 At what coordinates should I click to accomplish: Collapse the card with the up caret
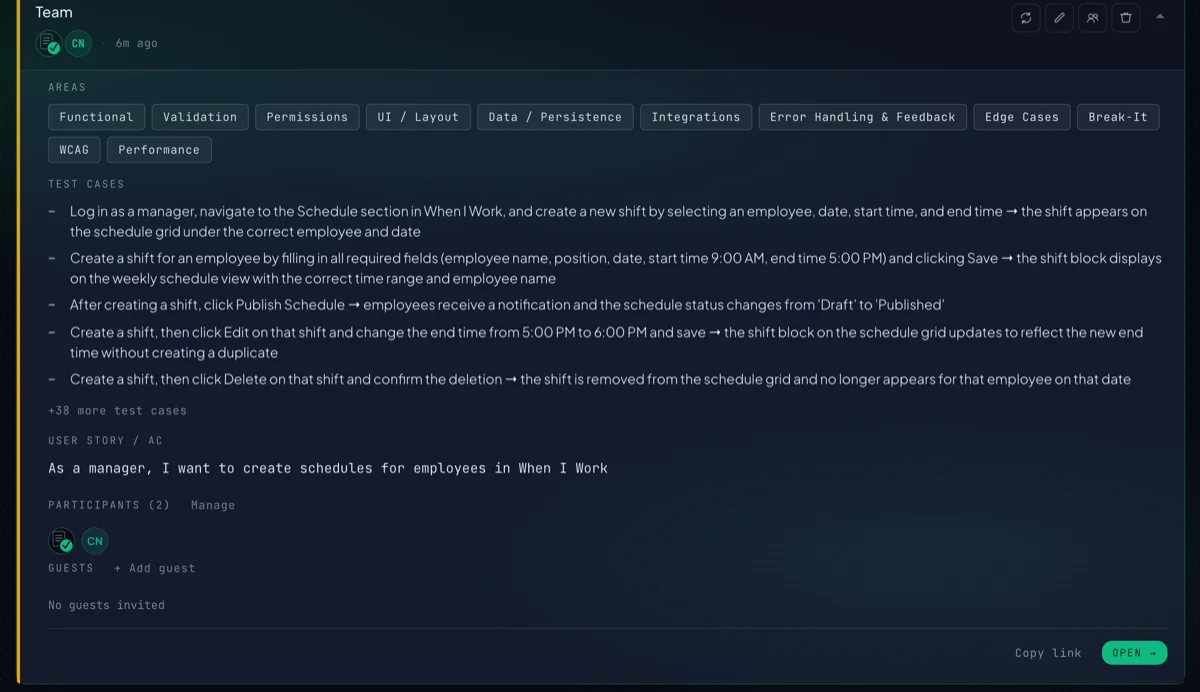pyautogui.click(x=1160, y=16)
